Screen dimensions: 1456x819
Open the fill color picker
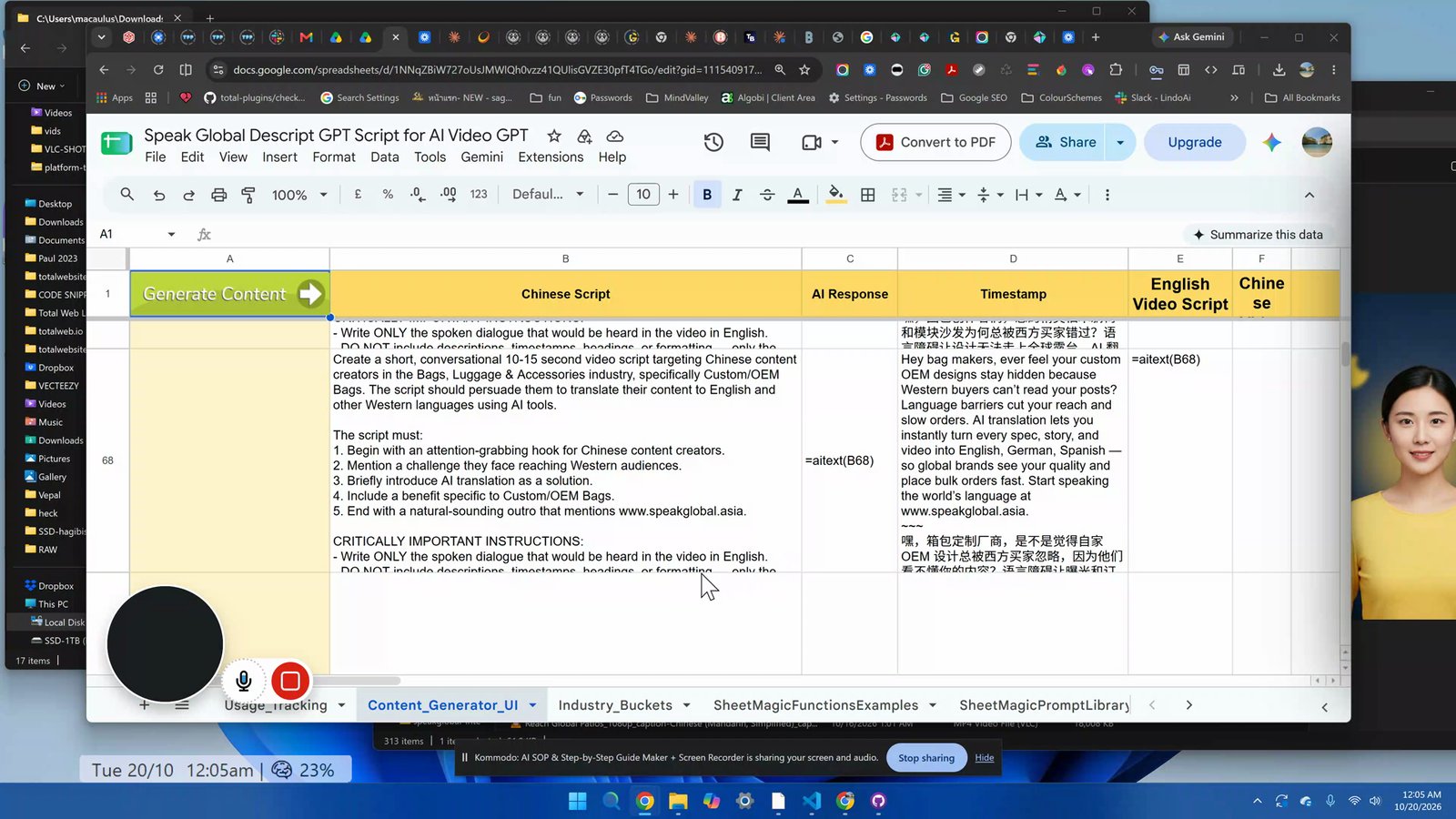pos(835,195)
